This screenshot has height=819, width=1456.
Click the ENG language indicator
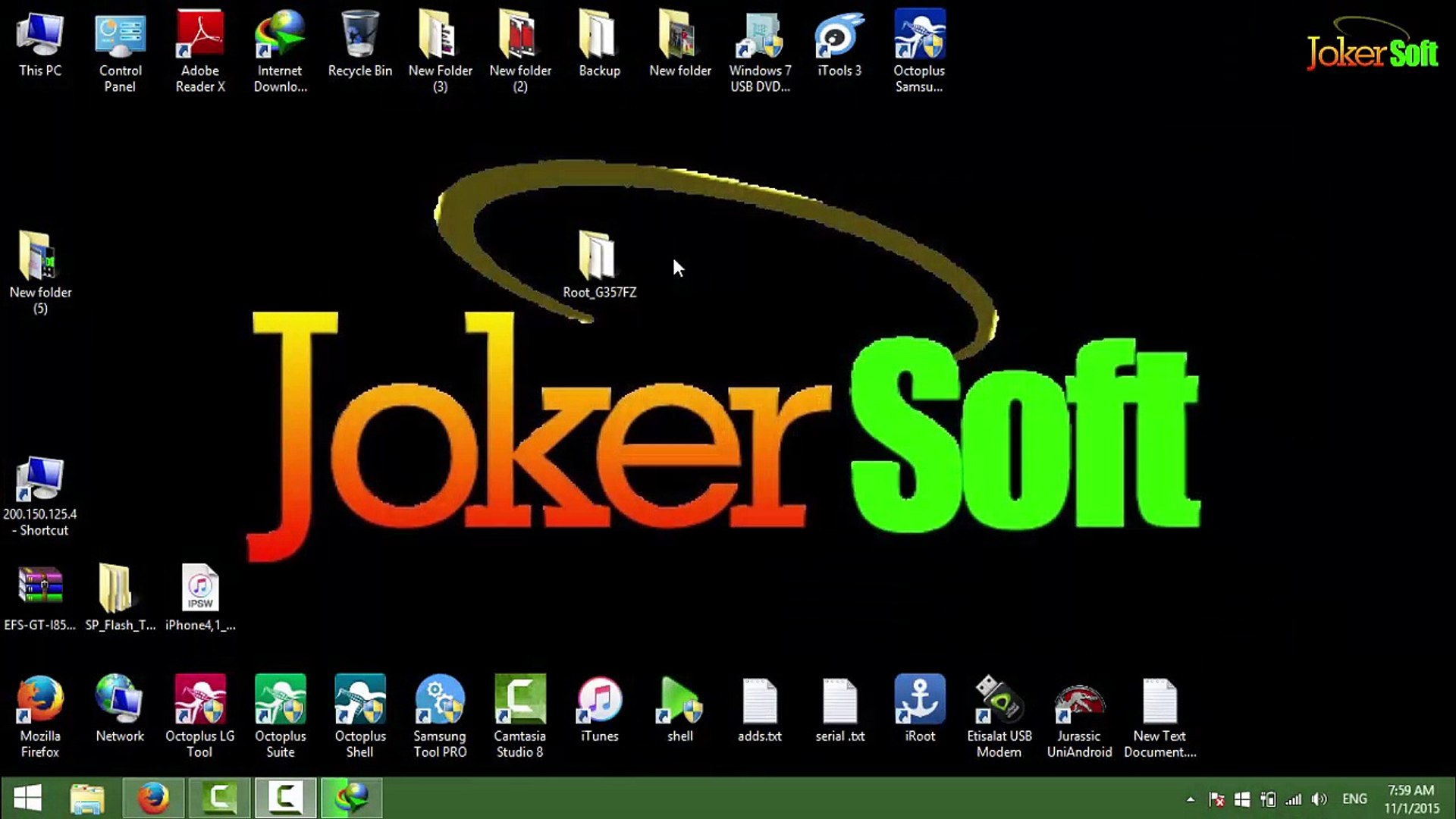pos(1354,799)
